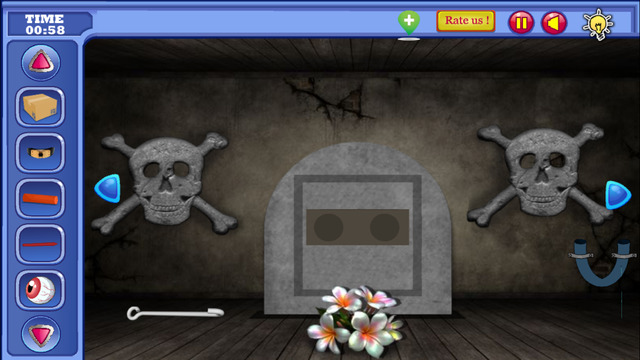Pause the game
The height and width of the screenshot is (360, 640).
[521, 22]
